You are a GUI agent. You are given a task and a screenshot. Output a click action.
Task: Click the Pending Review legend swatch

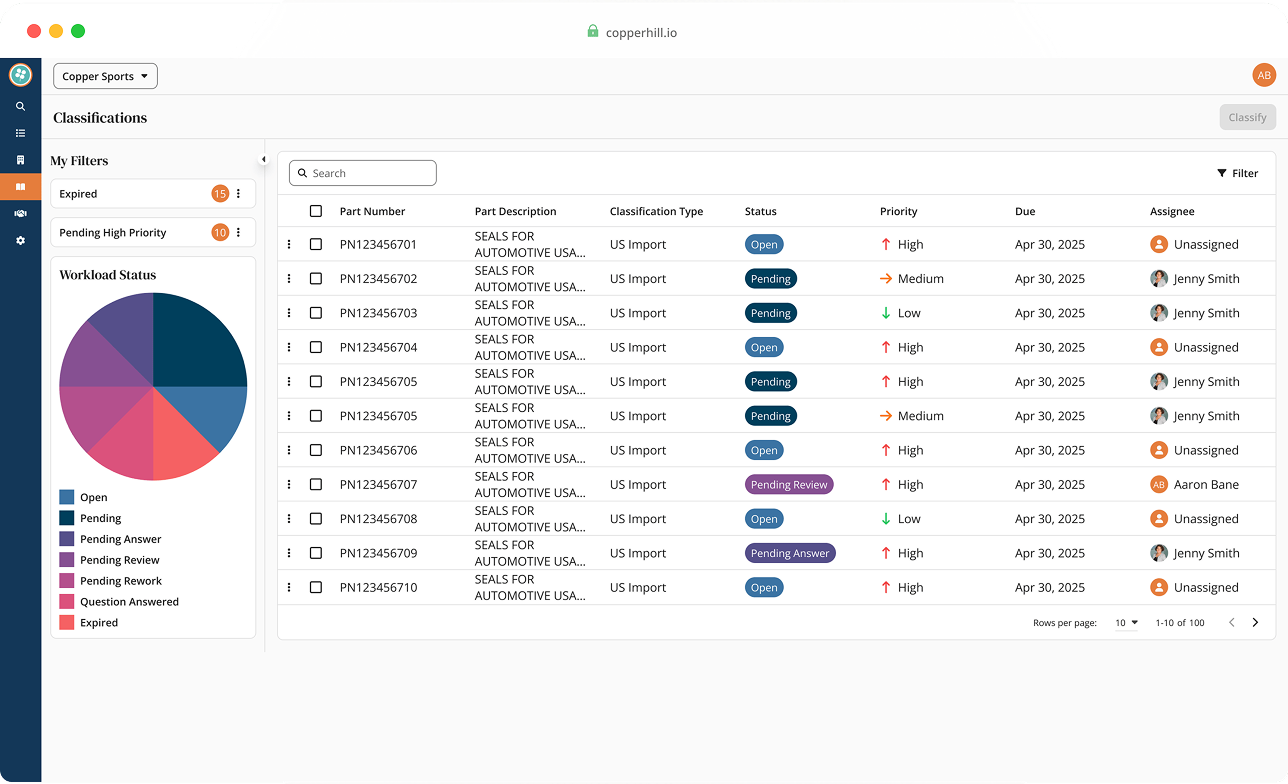[x=67, y=560]
